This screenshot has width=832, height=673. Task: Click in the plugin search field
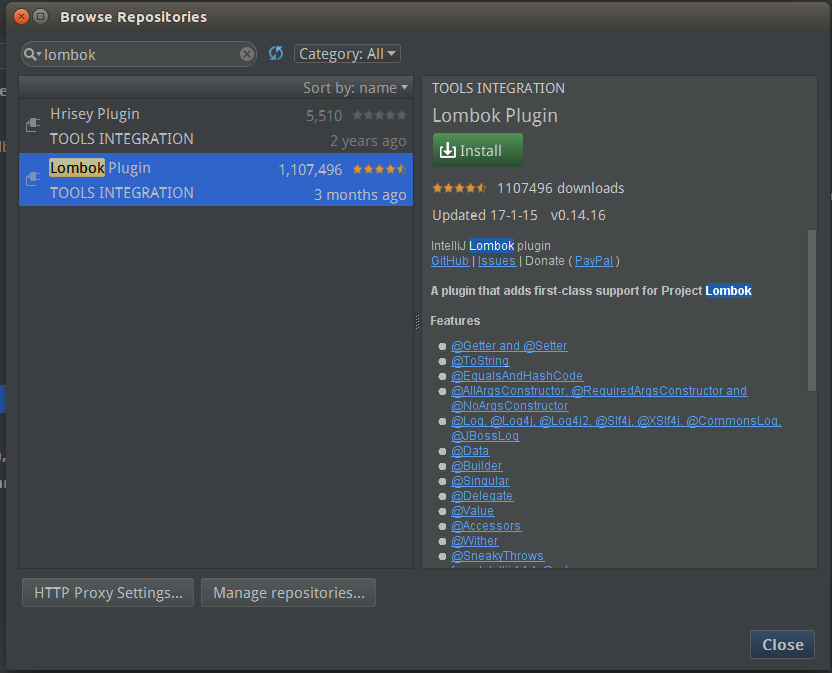(140, 54)
